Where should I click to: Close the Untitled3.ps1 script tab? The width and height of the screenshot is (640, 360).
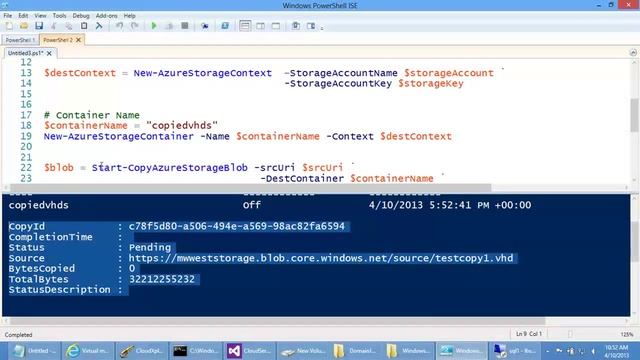pyautogui.click(x=49, y=53)
